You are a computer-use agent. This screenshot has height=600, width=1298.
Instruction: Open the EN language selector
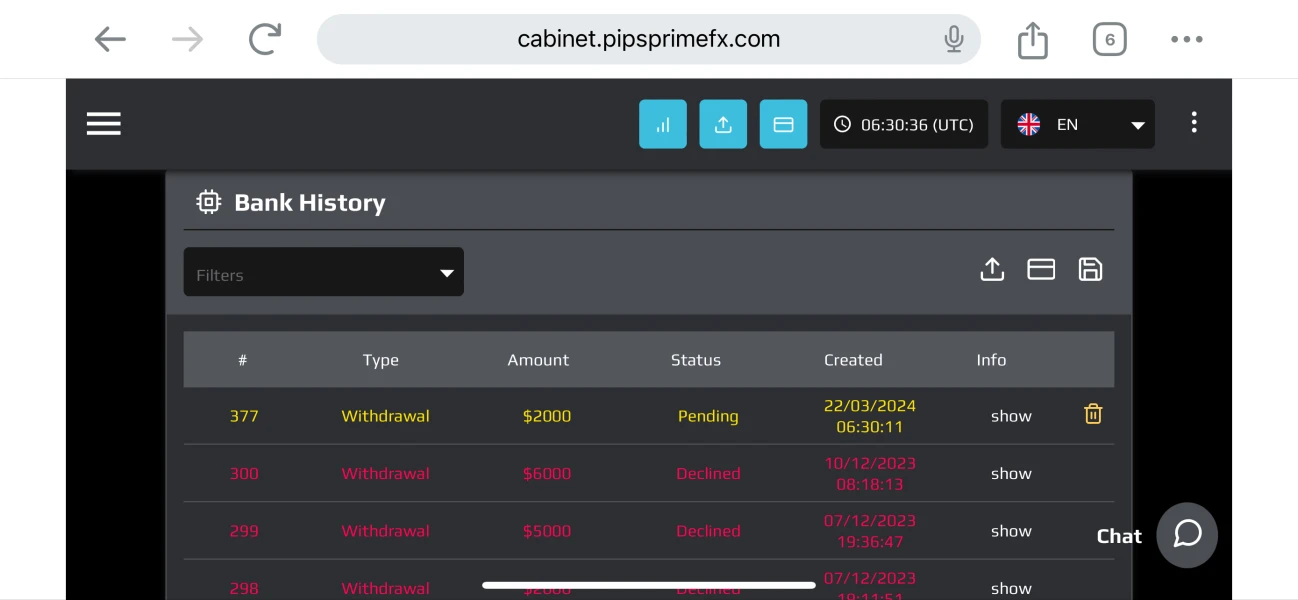1077,124
